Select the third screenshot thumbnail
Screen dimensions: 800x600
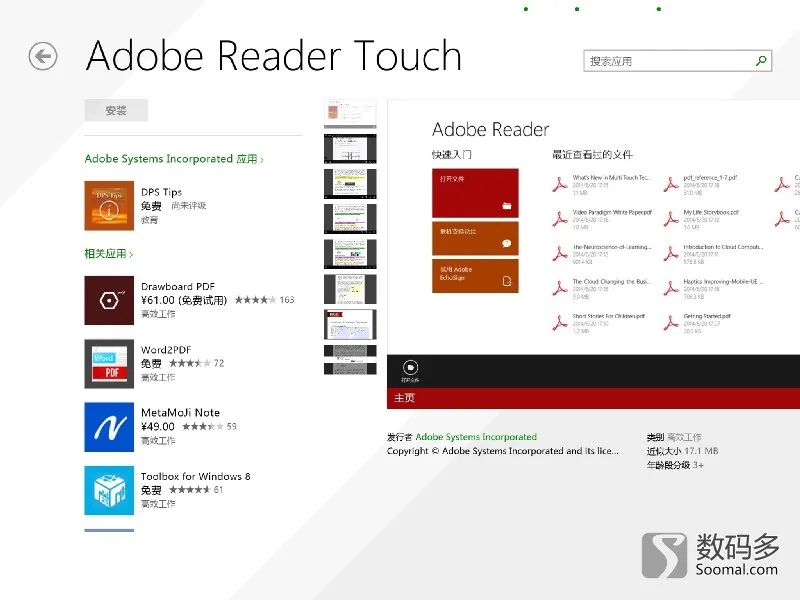[x=351, y=184]
